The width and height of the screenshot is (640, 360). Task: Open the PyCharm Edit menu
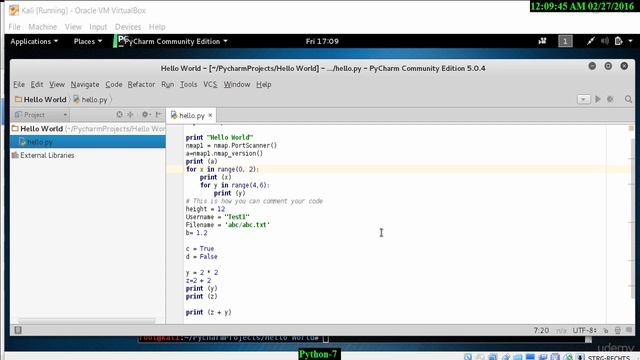[x=37, y=84]
